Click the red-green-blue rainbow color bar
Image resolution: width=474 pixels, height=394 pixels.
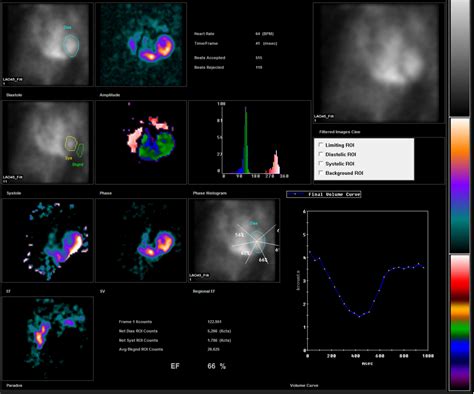coord(460,322)
